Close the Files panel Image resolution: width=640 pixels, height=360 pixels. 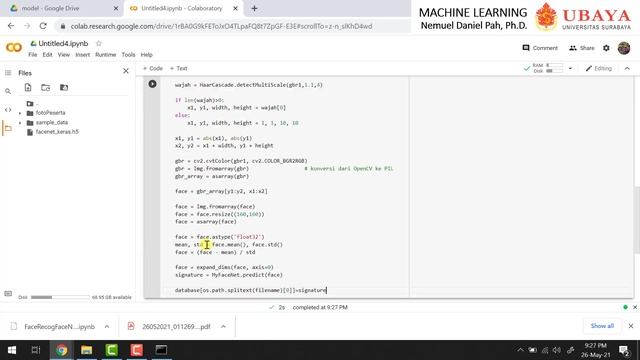coord(126,71)
